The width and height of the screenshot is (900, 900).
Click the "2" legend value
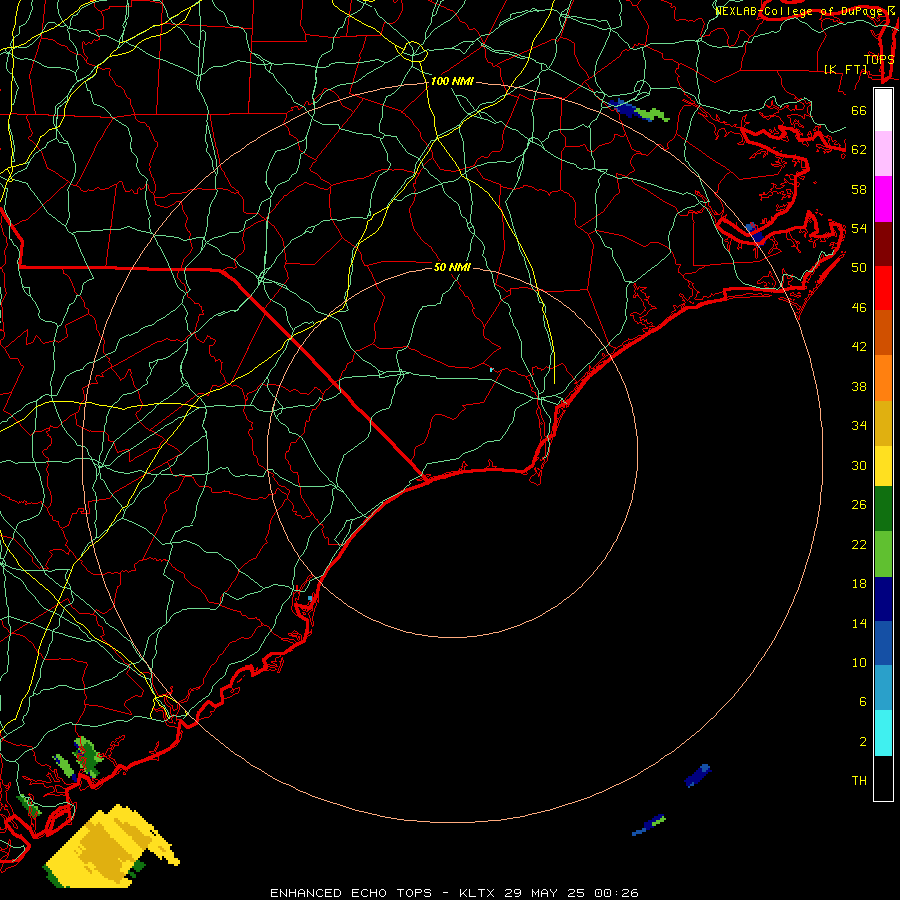[x=863, y=742]
